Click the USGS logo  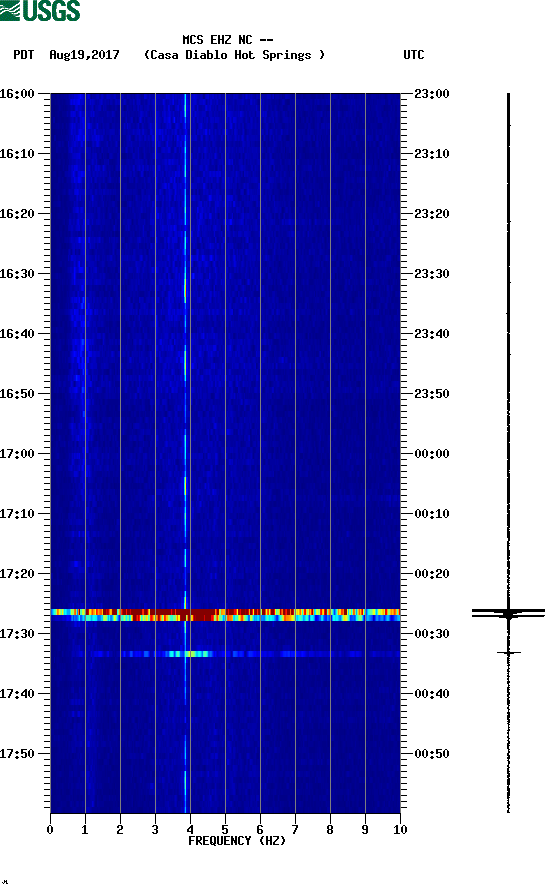40,10
